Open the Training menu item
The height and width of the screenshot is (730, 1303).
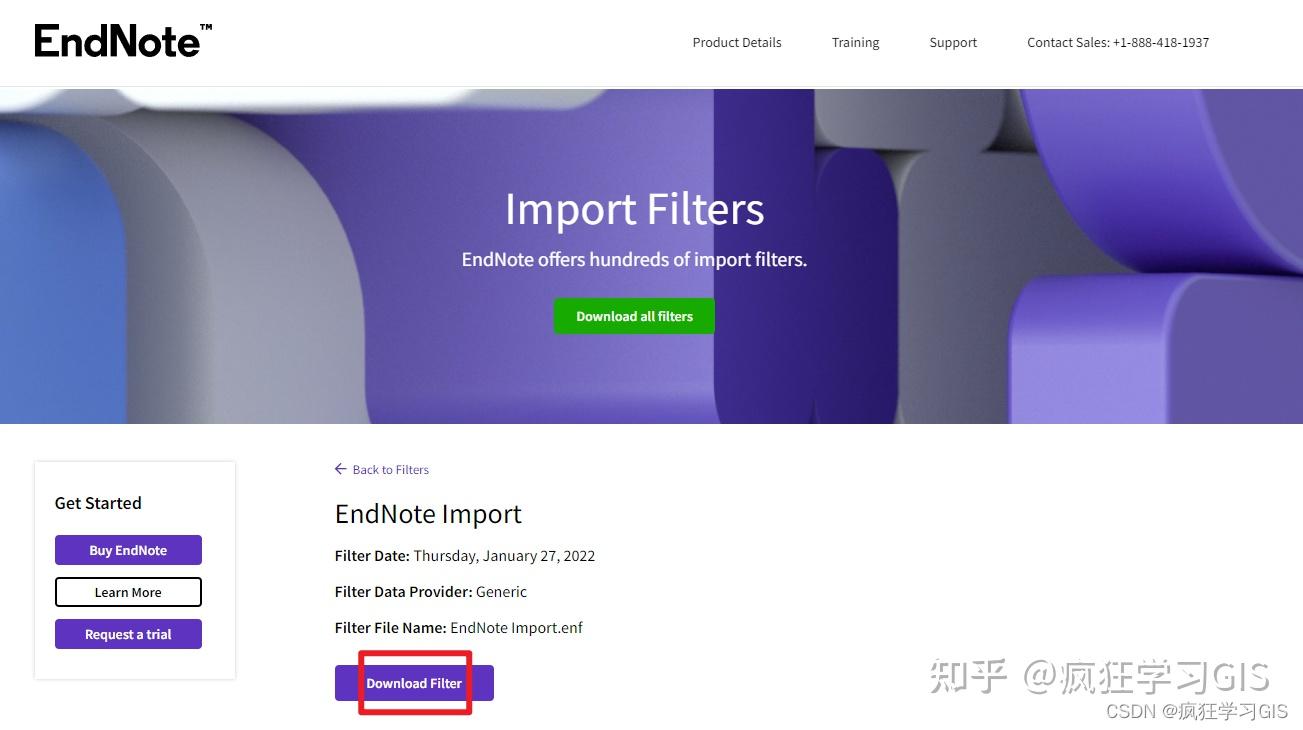click(855, 42)
